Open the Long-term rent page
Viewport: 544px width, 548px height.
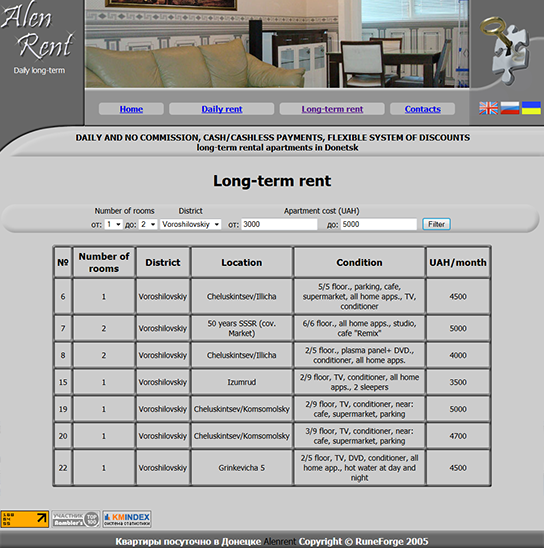pyautogui.click(x=332, y=109)
